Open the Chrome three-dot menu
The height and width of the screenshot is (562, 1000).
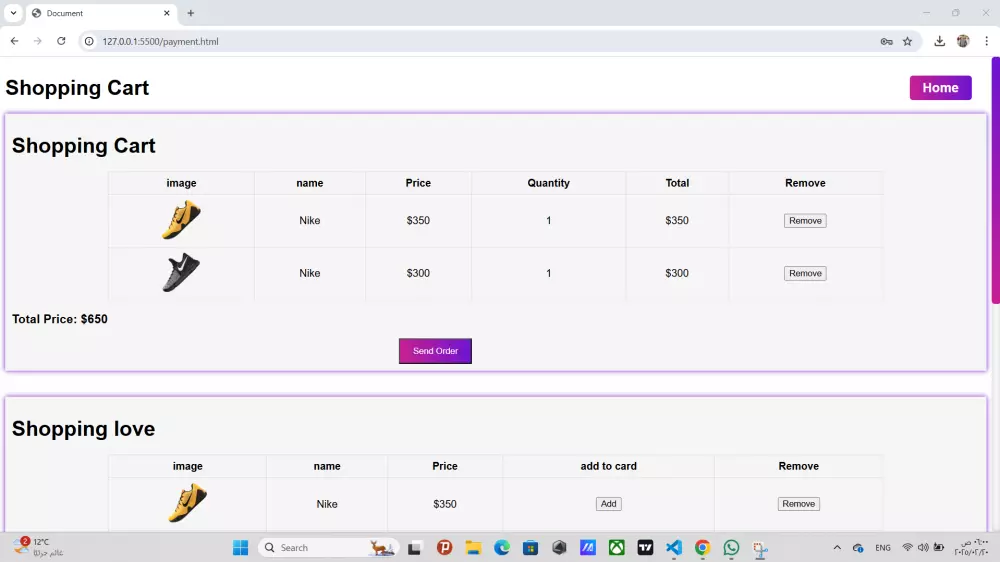(x=987, y=41)
